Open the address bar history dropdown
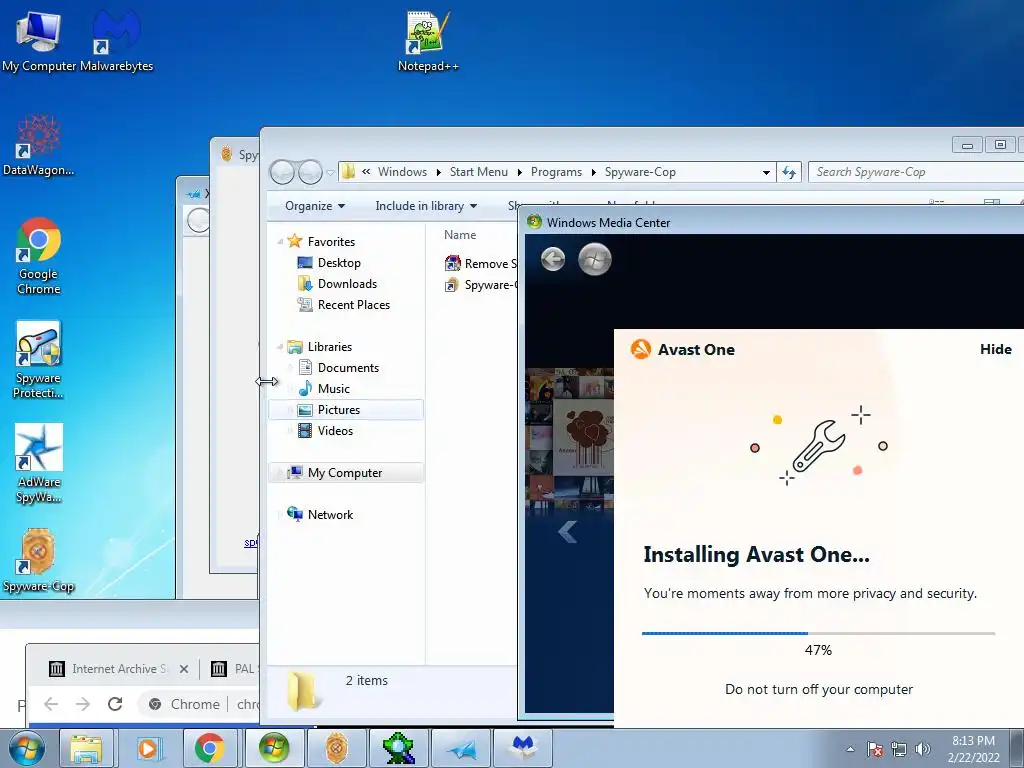This screenshot has height=768, width=1024. point(766,172)
